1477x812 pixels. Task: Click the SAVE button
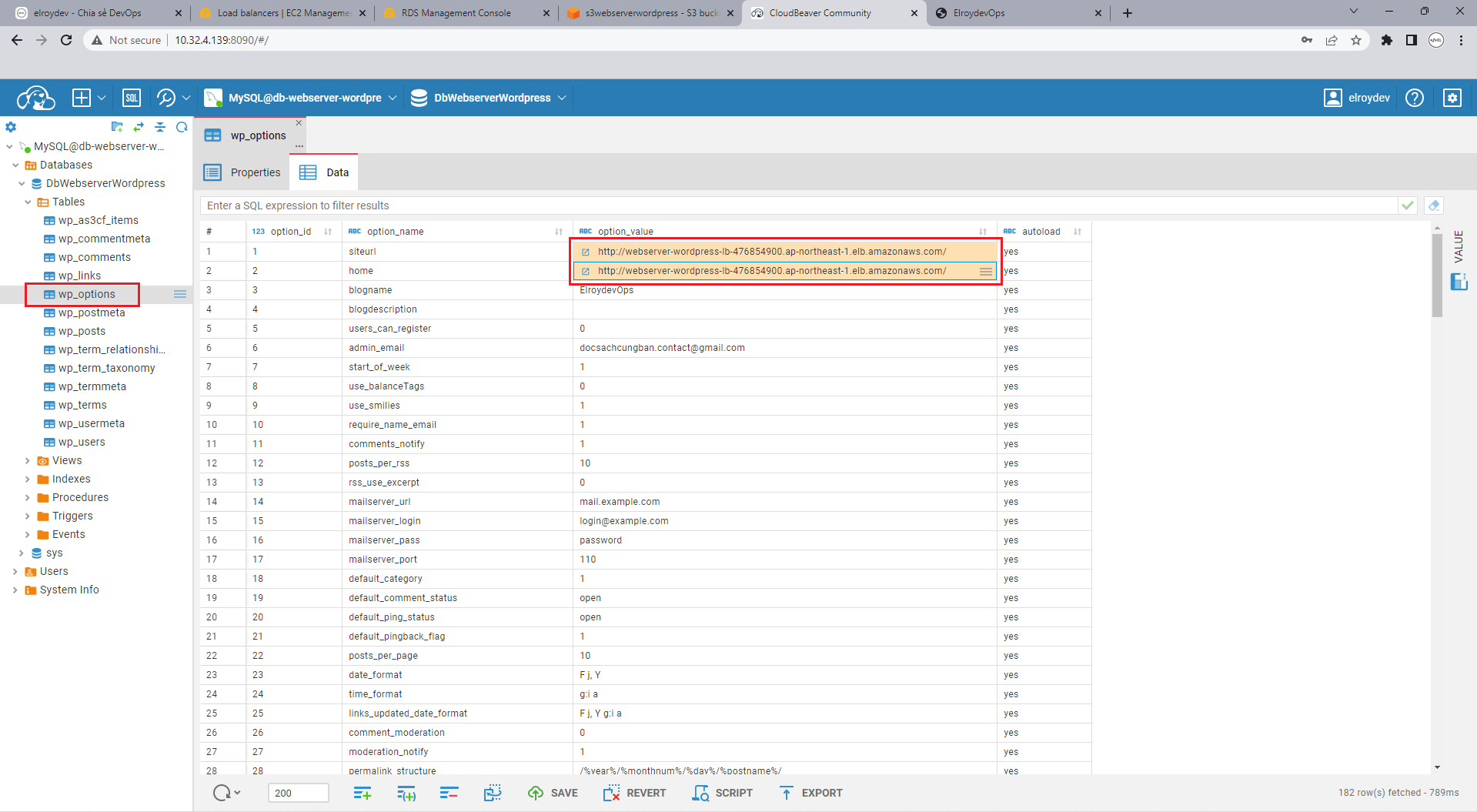[x=553, y=793]
